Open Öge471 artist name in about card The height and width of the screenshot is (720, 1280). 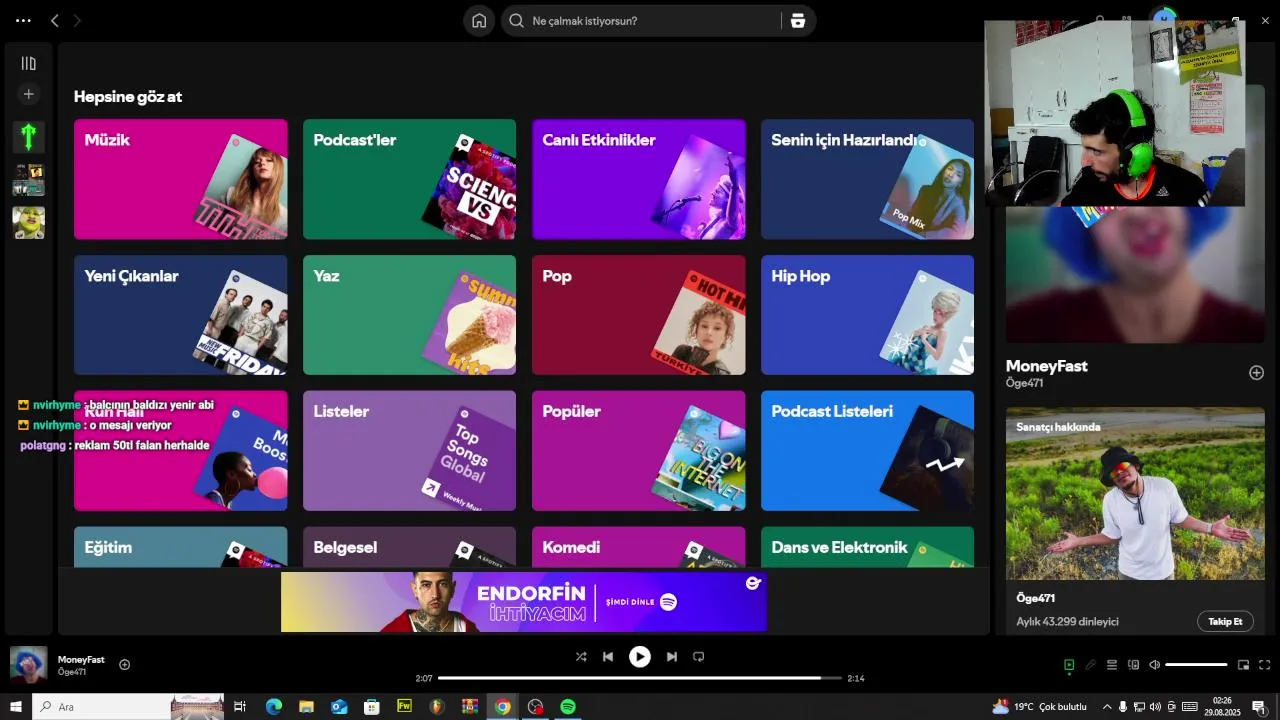pos(1035,598)
